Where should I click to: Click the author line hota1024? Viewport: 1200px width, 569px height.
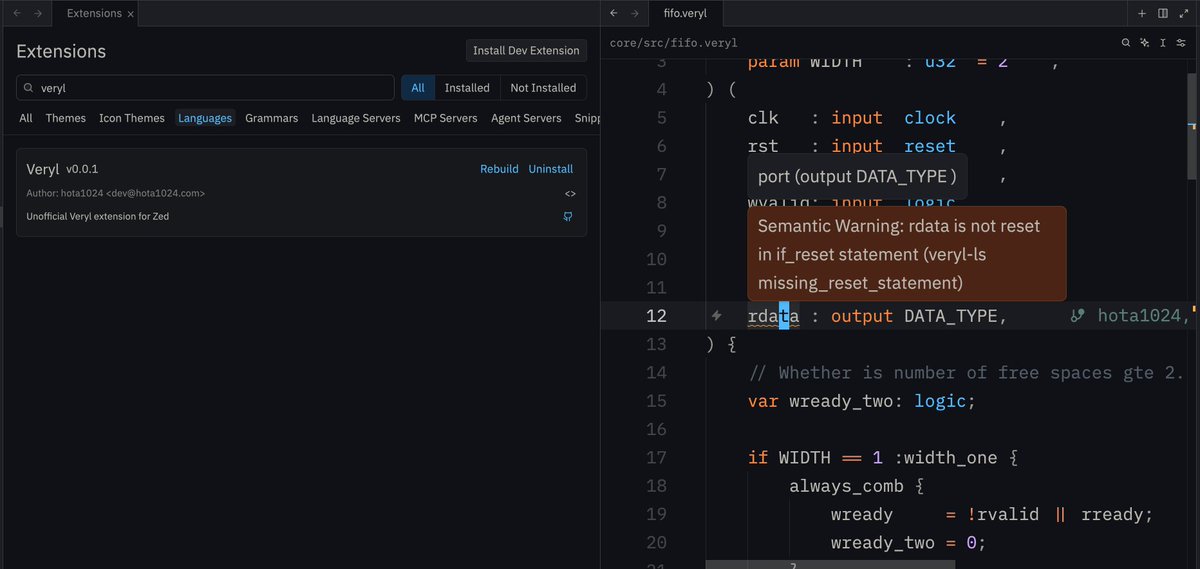coord(116,193)
